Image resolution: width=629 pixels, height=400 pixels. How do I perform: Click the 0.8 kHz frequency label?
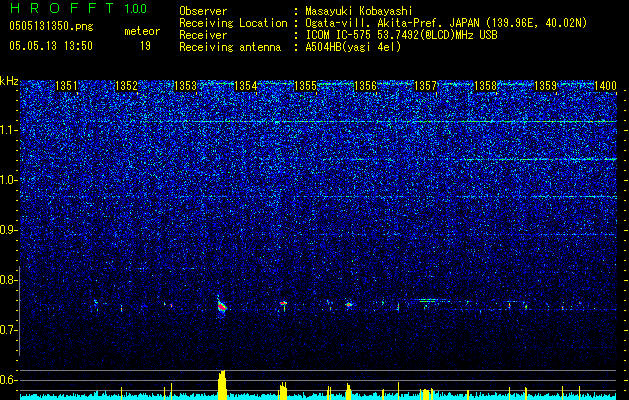coord(9,280)
